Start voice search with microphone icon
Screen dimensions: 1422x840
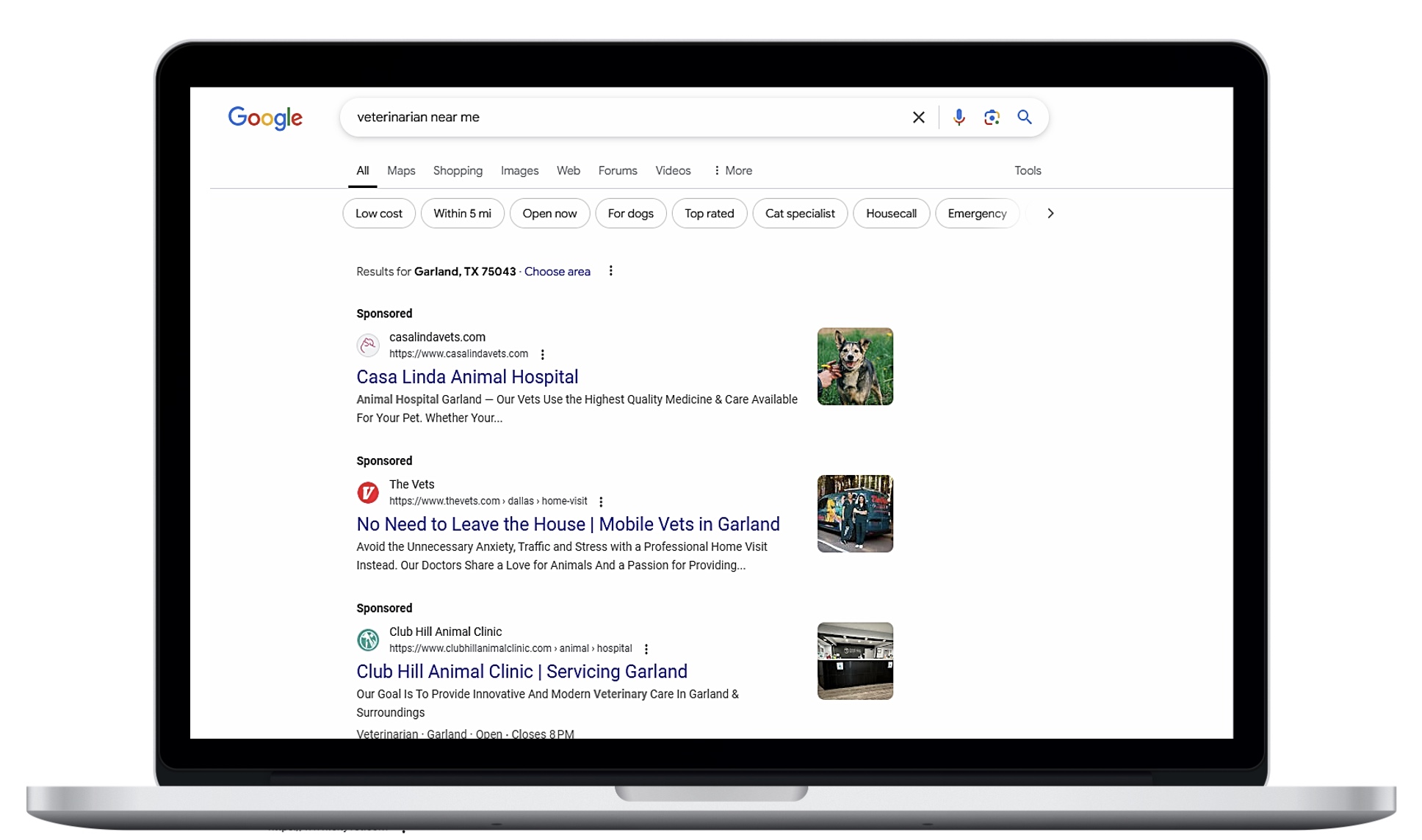(x=959, y=117)
